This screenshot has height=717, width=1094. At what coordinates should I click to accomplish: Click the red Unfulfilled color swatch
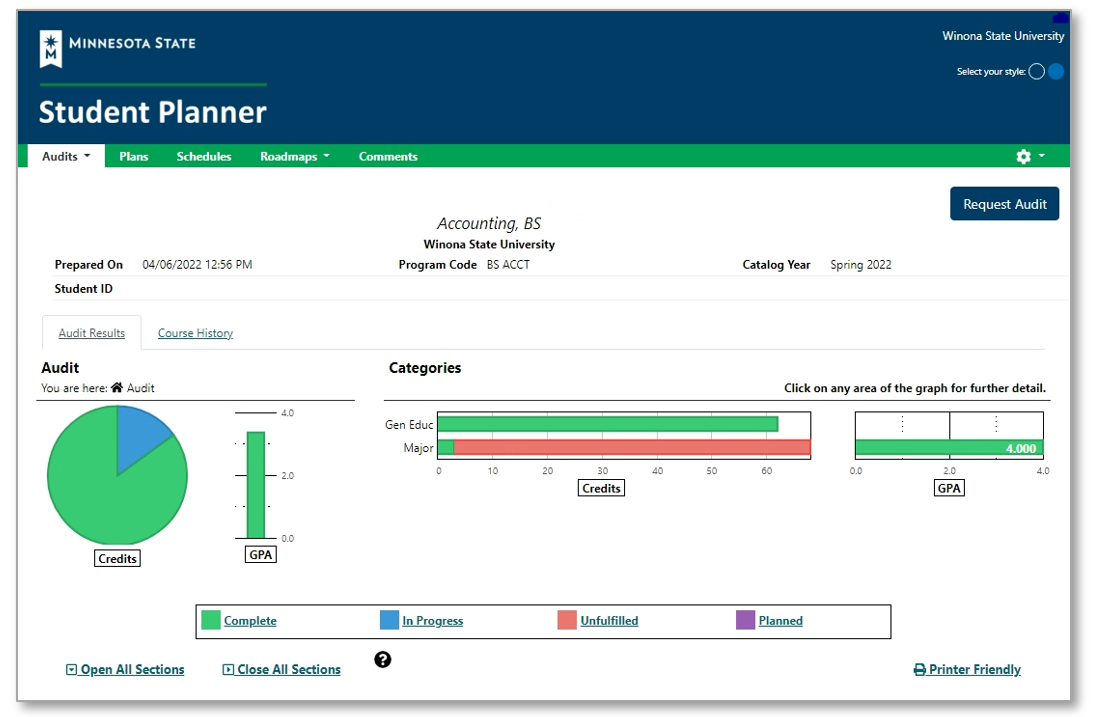click(x=567, y=620)
